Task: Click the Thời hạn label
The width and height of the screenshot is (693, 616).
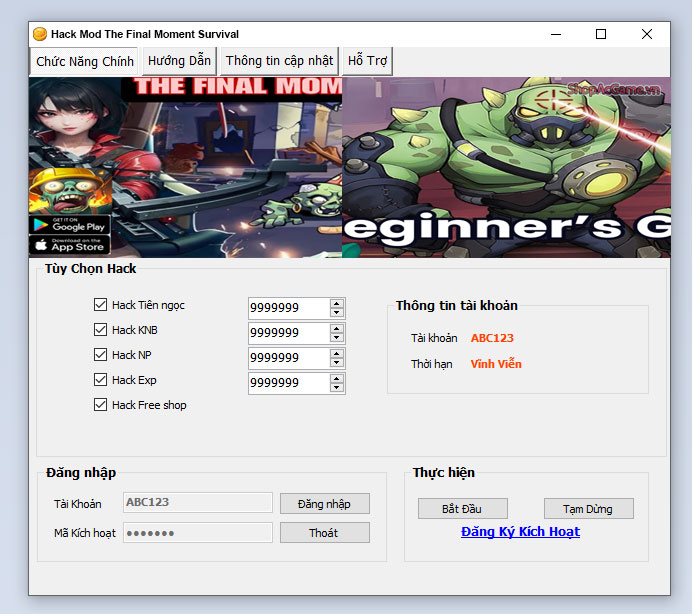Action: point(431,364)
